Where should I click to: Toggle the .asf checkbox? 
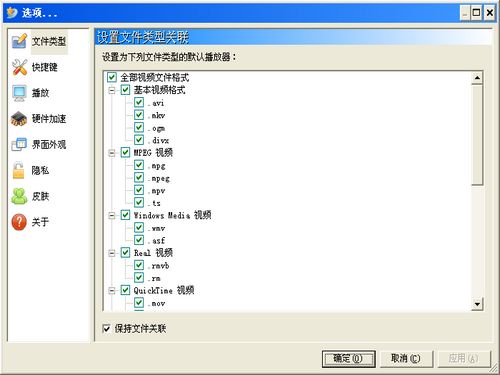pyautogui.click(x=139, y=240)
